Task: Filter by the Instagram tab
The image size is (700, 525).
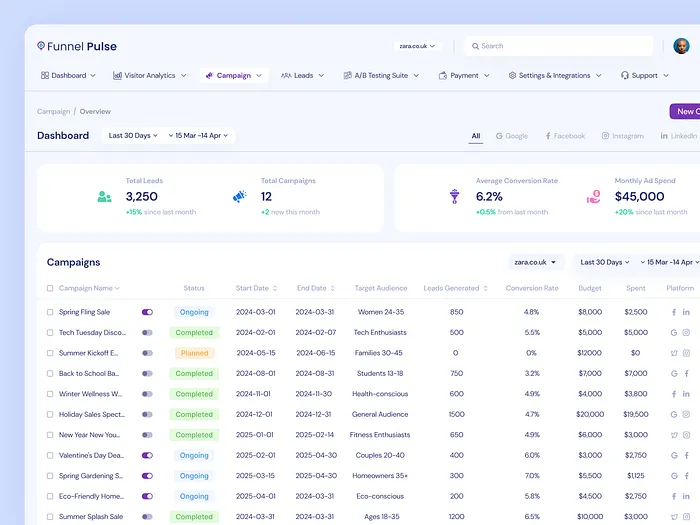Action: (623, 136)
